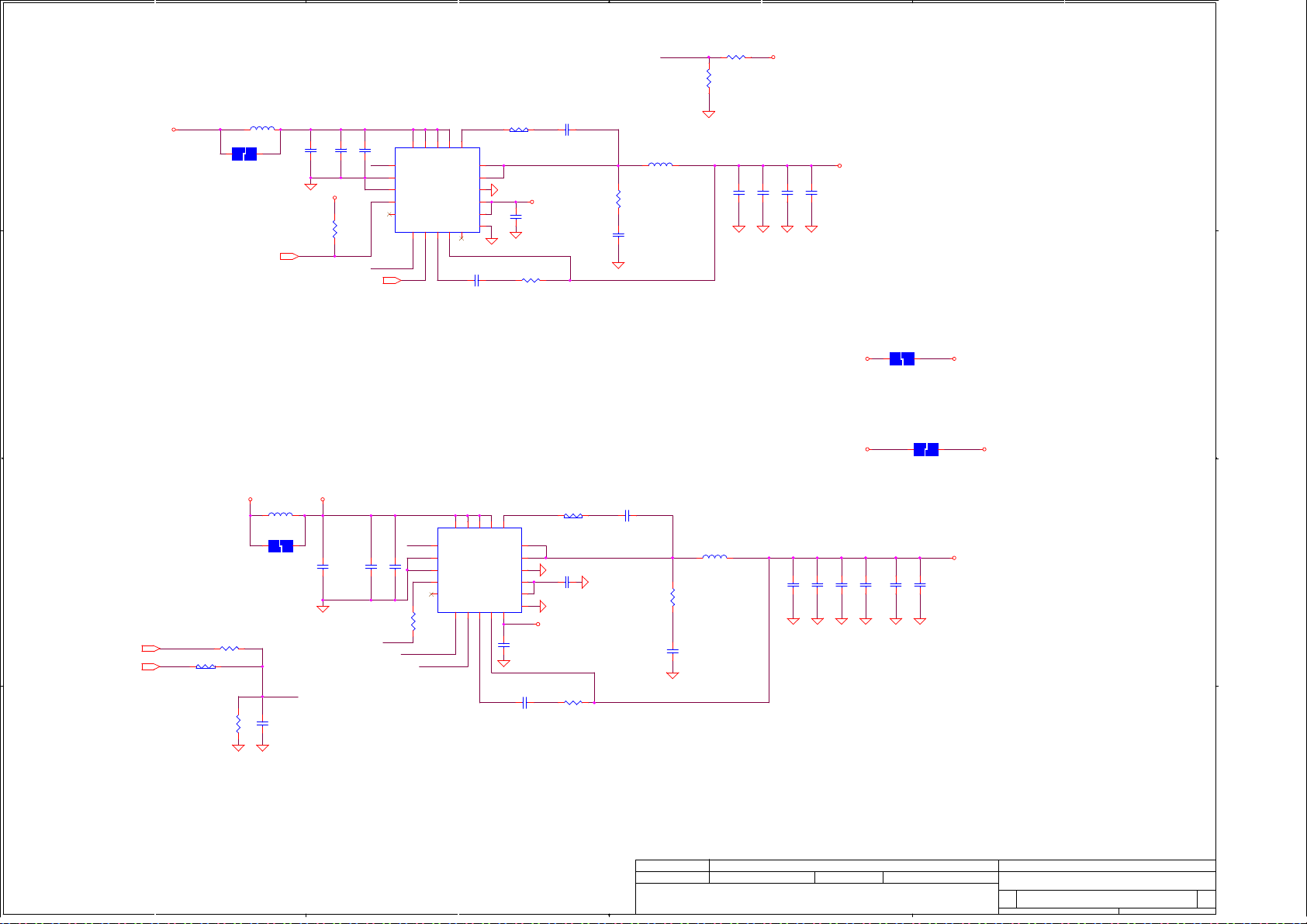Select upper circuit's output inductor symbol
The height and width of the screenshot is (924, 1307).
pos(660,164)
